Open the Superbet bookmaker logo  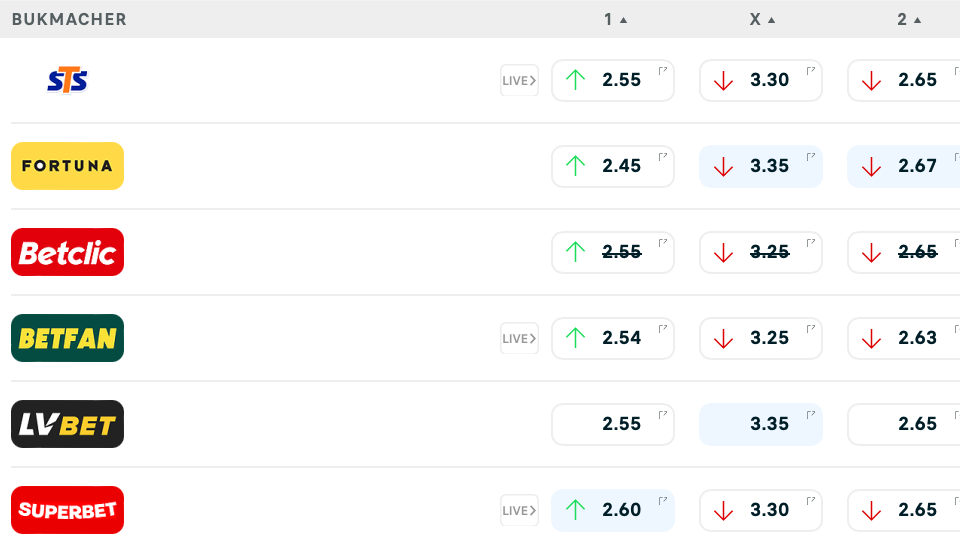click(x=67, y=510)
